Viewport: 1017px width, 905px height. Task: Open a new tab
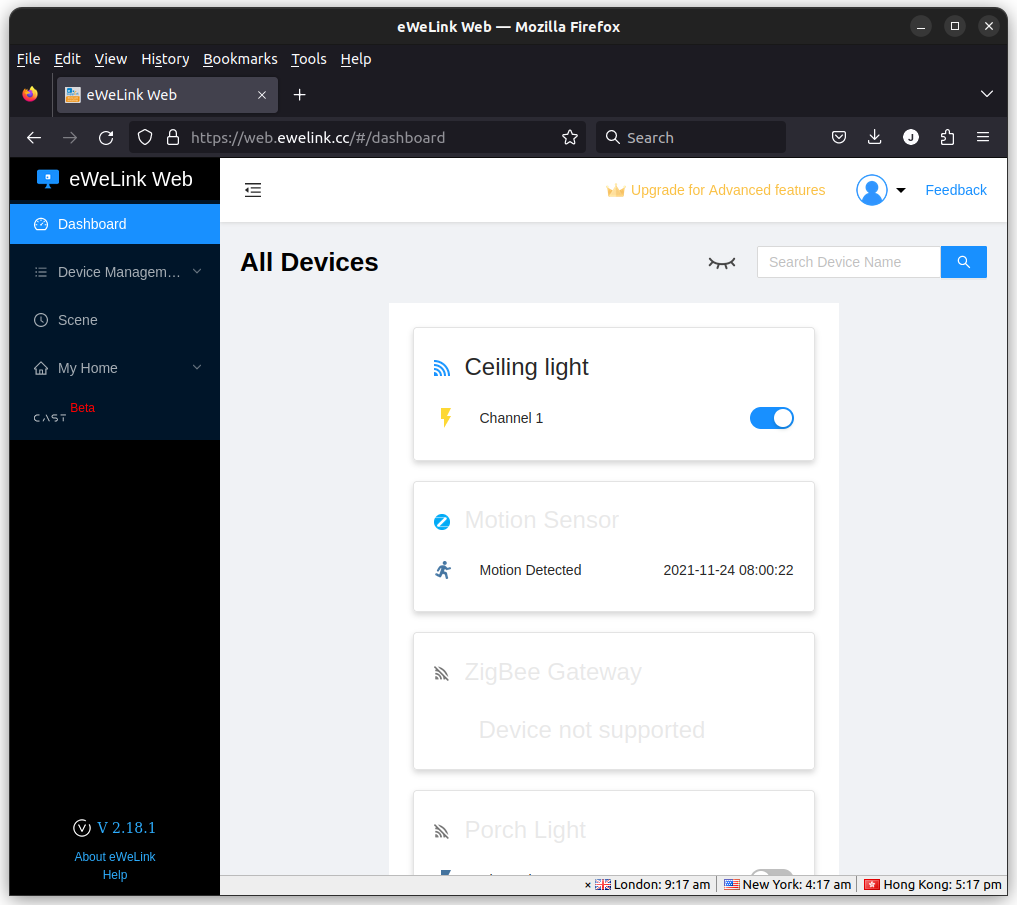pos(300,95)
